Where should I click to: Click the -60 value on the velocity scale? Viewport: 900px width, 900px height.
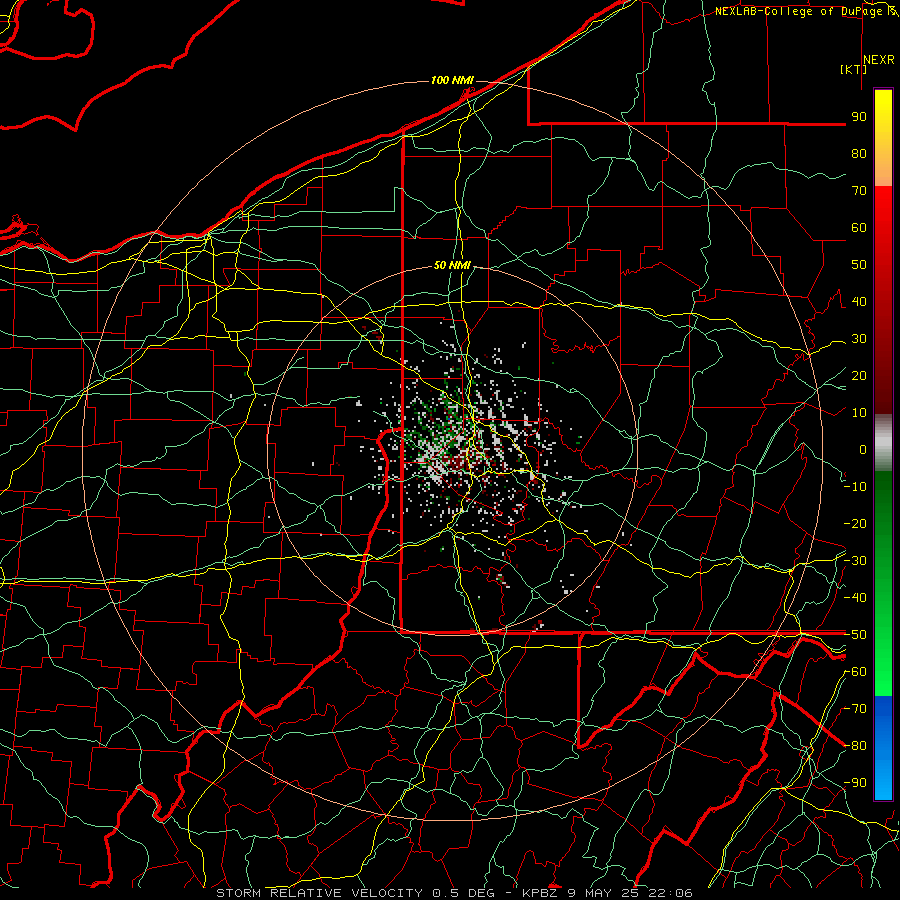pyautogui.click(x=855, y=672)
